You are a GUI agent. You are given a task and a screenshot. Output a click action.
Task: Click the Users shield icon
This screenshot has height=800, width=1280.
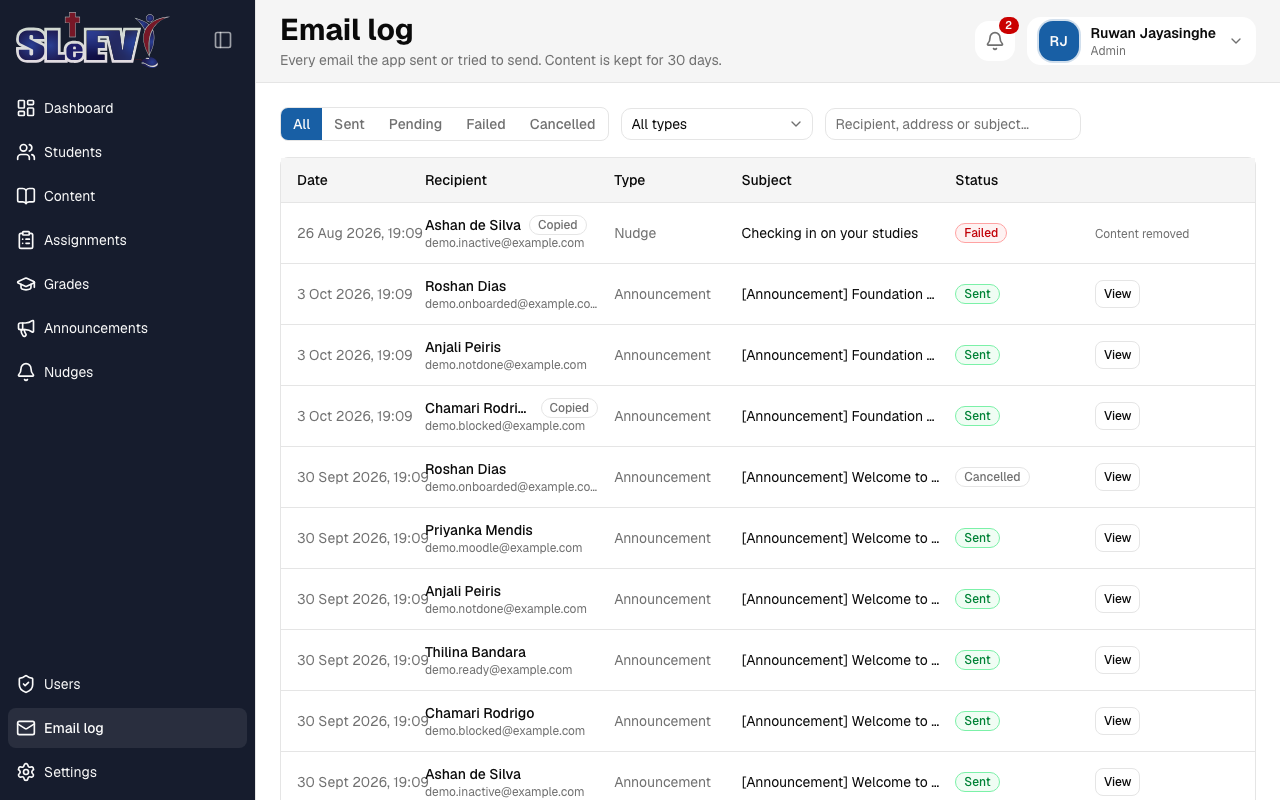(26, 684)
